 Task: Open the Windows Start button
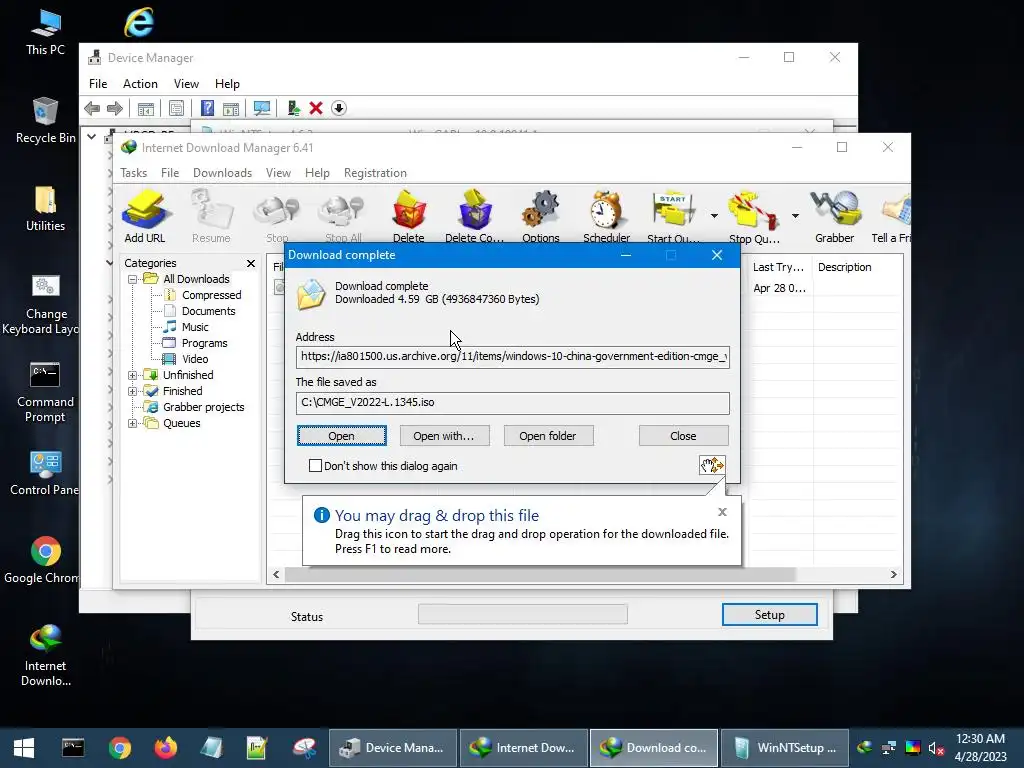coord(24,748)
